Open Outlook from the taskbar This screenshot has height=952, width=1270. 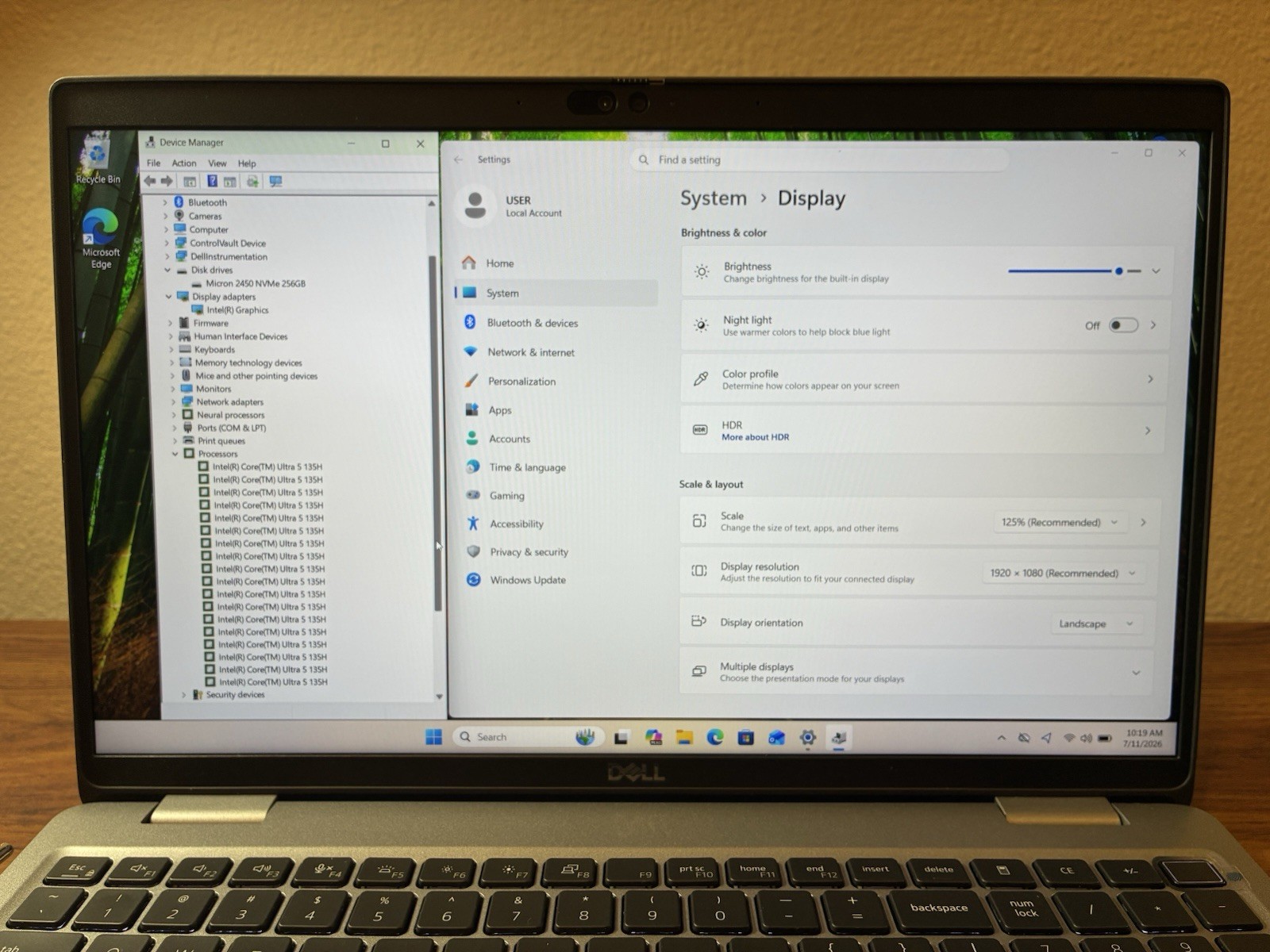[x=776, y=738]
